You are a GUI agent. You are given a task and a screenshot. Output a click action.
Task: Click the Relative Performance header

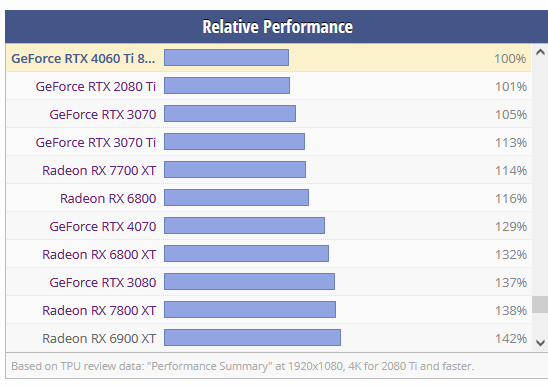point(277,27)
